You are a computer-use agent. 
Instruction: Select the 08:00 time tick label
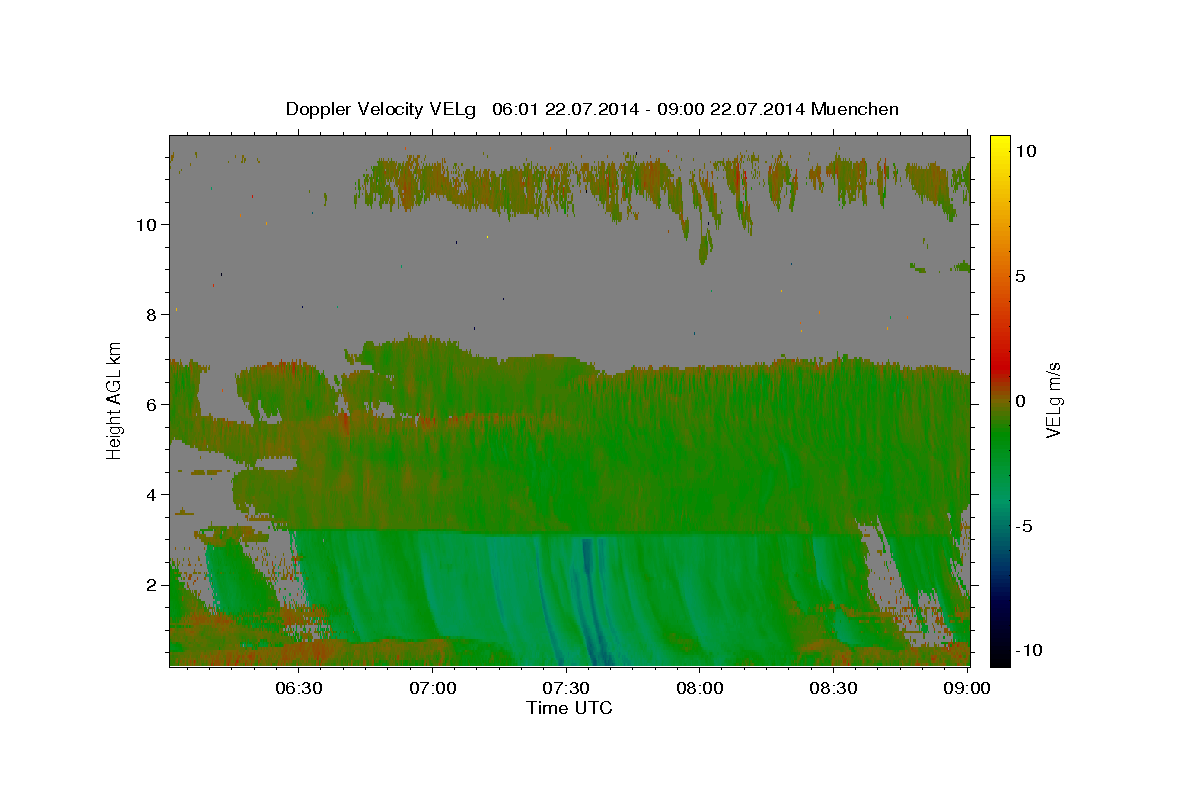(x=700, y=688)
